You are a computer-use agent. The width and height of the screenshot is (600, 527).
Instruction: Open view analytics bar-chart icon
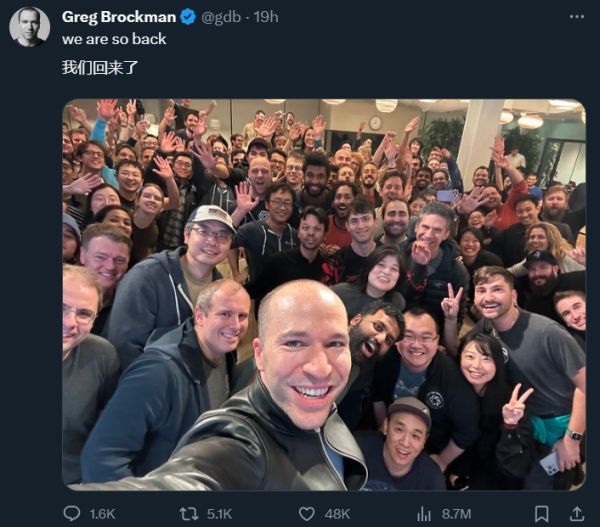pyautogui.click(x=424, y=514)
